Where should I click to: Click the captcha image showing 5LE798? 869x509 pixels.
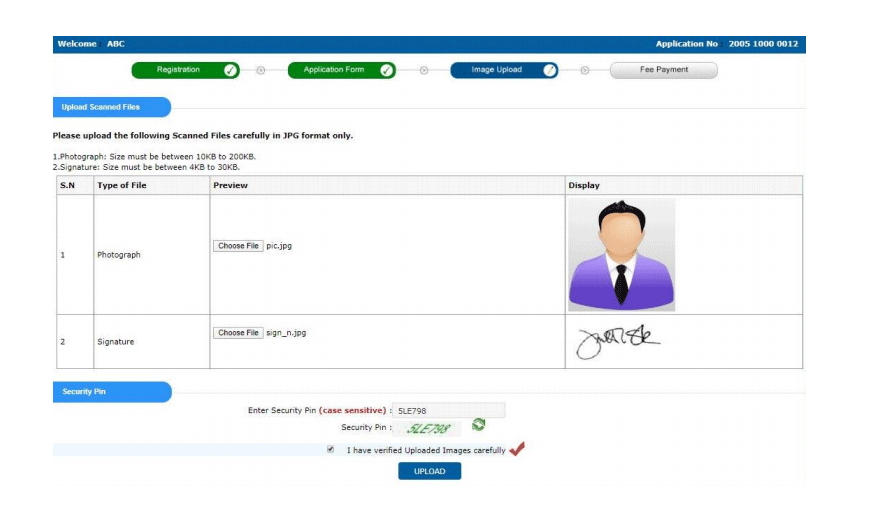429,428
